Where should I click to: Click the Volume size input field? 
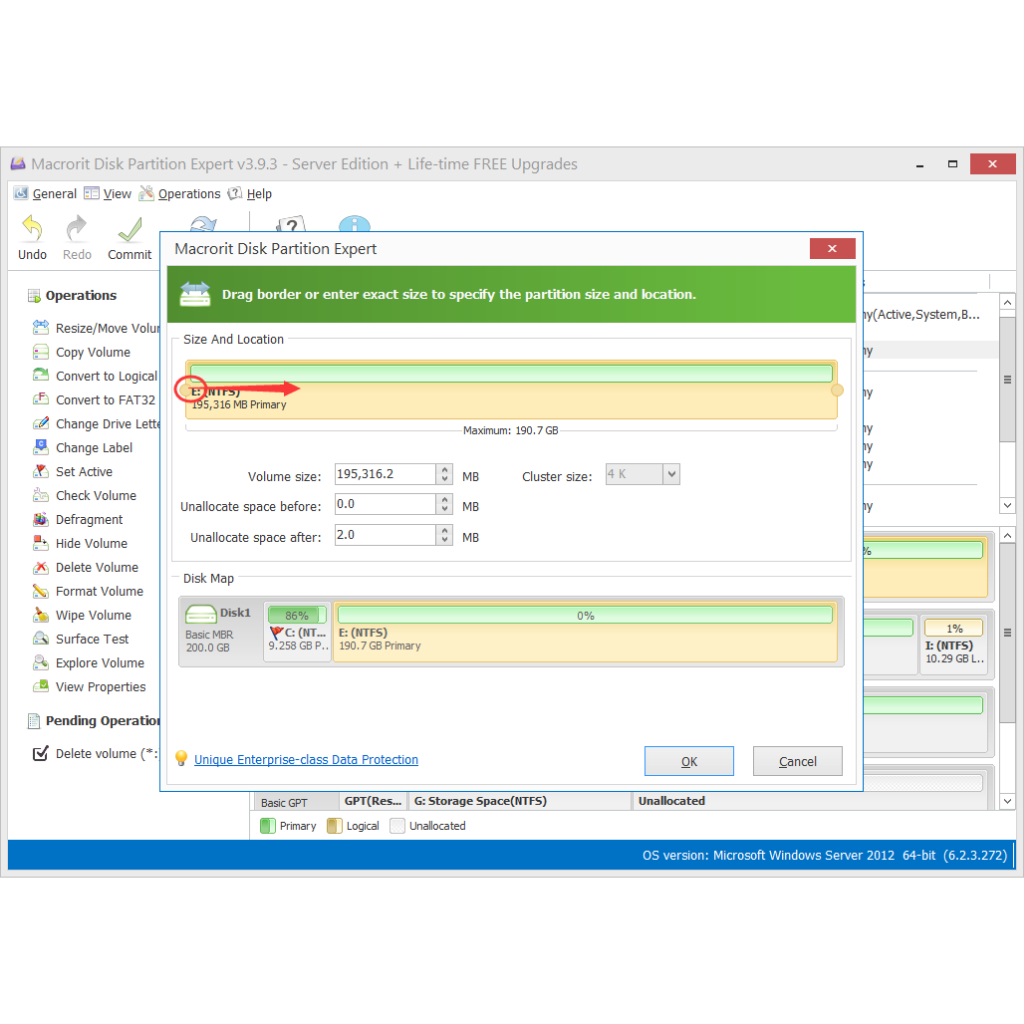[385, 474]
